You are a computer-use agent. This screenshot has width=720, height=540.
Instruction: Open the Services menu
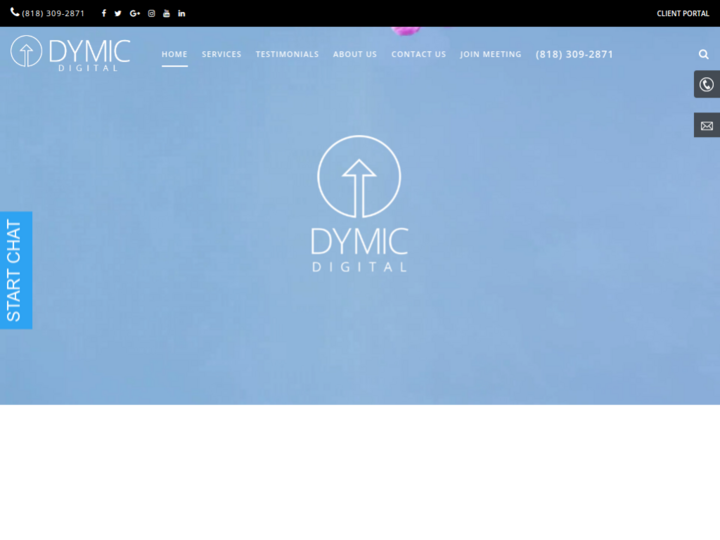tap(221, 54)
